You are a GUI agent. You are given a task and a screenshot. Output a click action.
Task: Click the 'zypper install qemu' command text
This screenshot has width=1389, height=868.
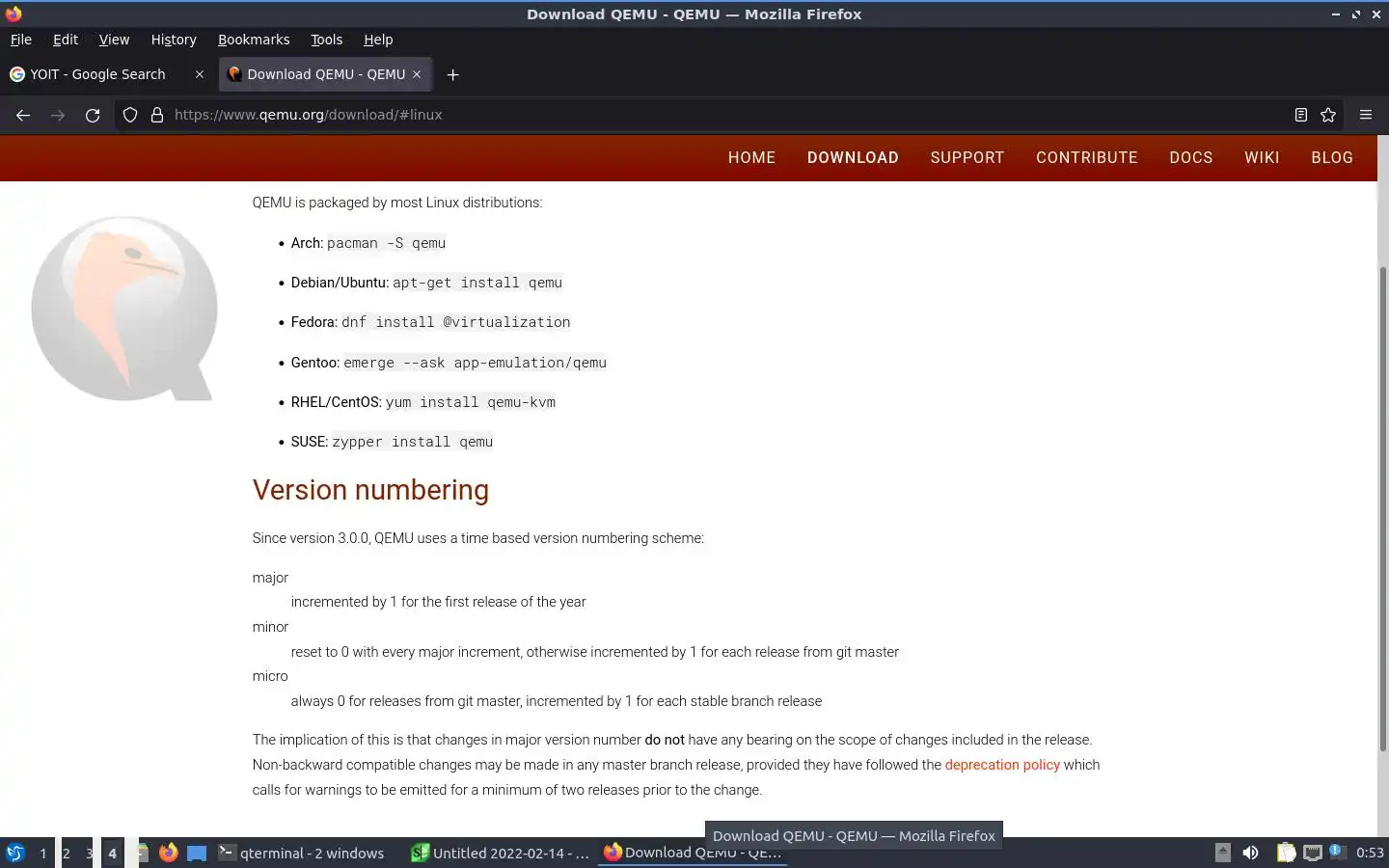click(412, 442)
